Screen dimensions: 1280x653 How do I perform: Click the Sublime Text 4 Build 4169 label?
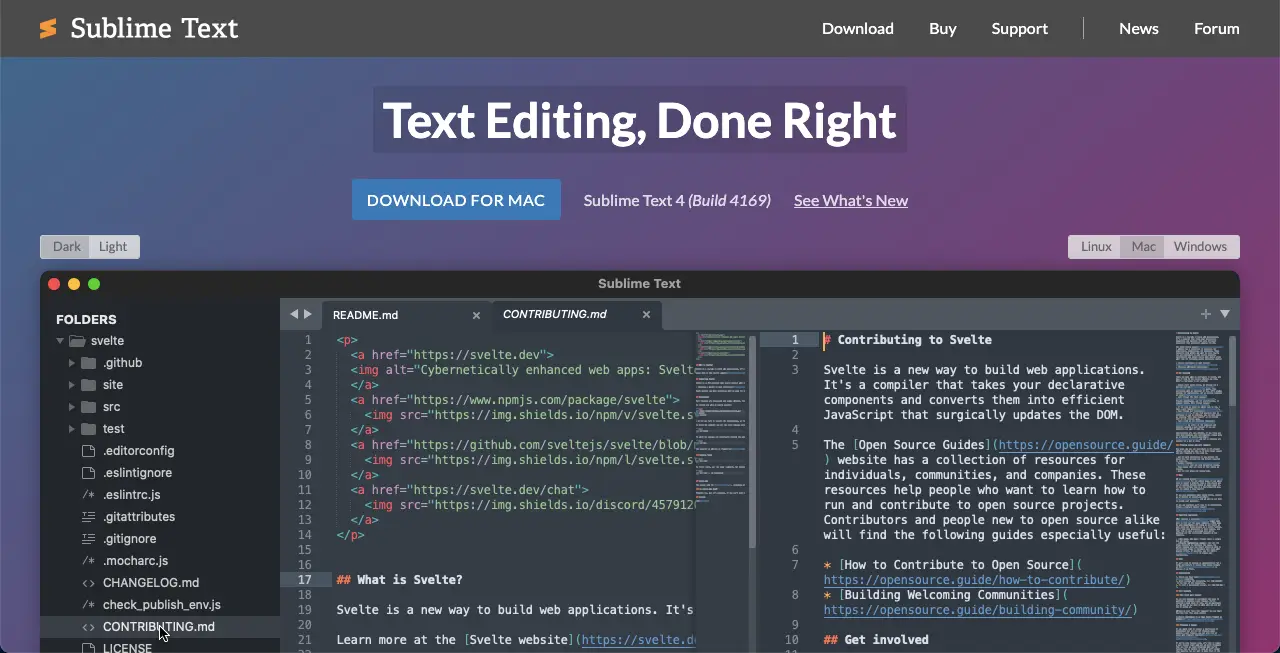[677, 200]
